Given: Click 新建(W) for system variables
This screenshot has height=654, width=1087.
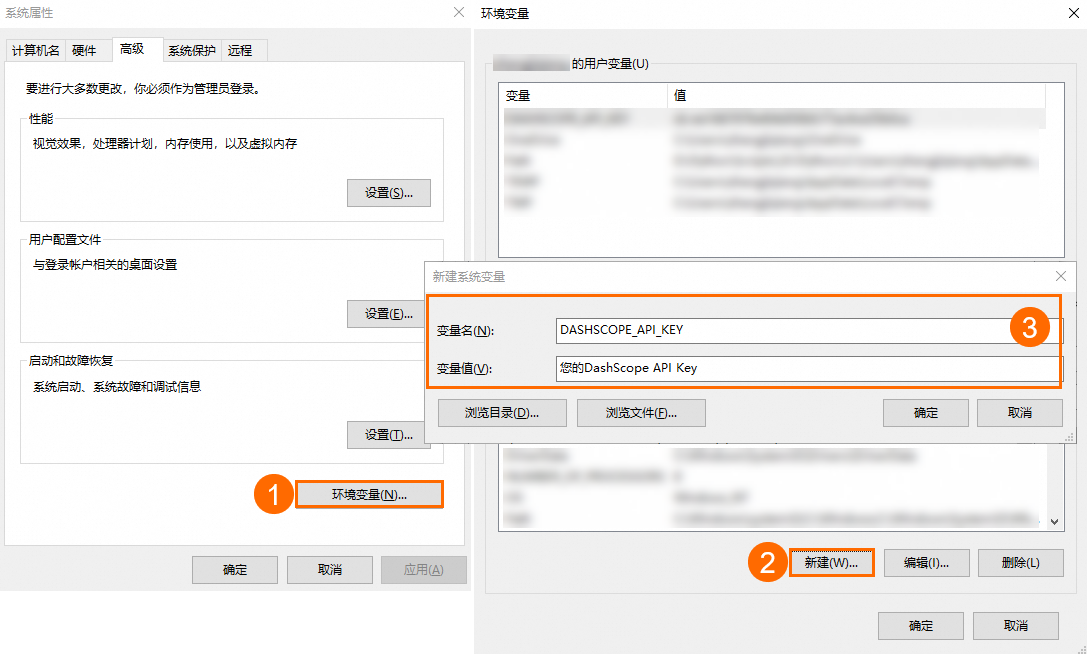Looking at the screenshot, I should pos(831,562).
